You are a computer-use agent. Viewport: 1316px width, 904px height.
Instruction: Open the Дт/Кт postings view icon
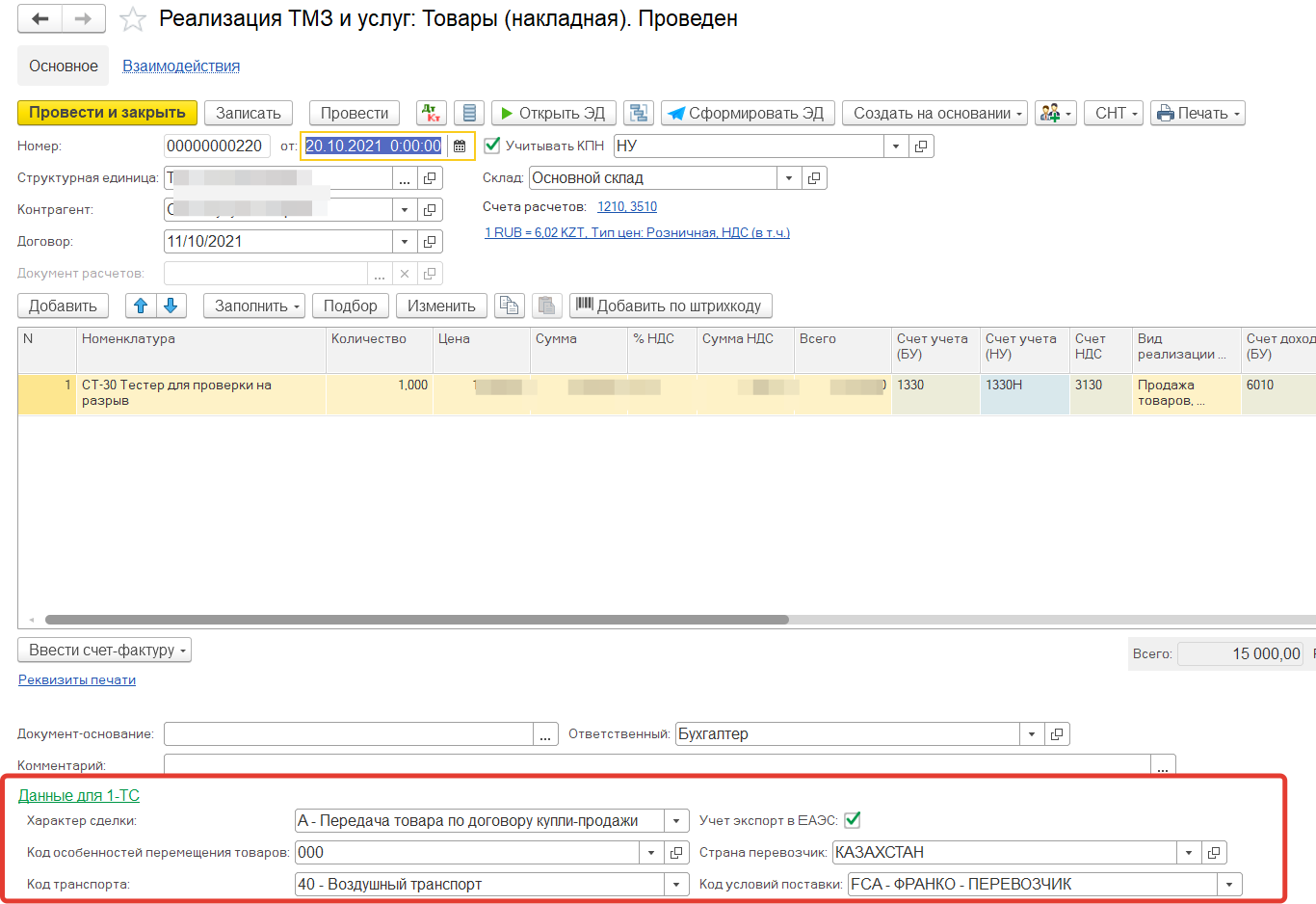pos(431,113)
